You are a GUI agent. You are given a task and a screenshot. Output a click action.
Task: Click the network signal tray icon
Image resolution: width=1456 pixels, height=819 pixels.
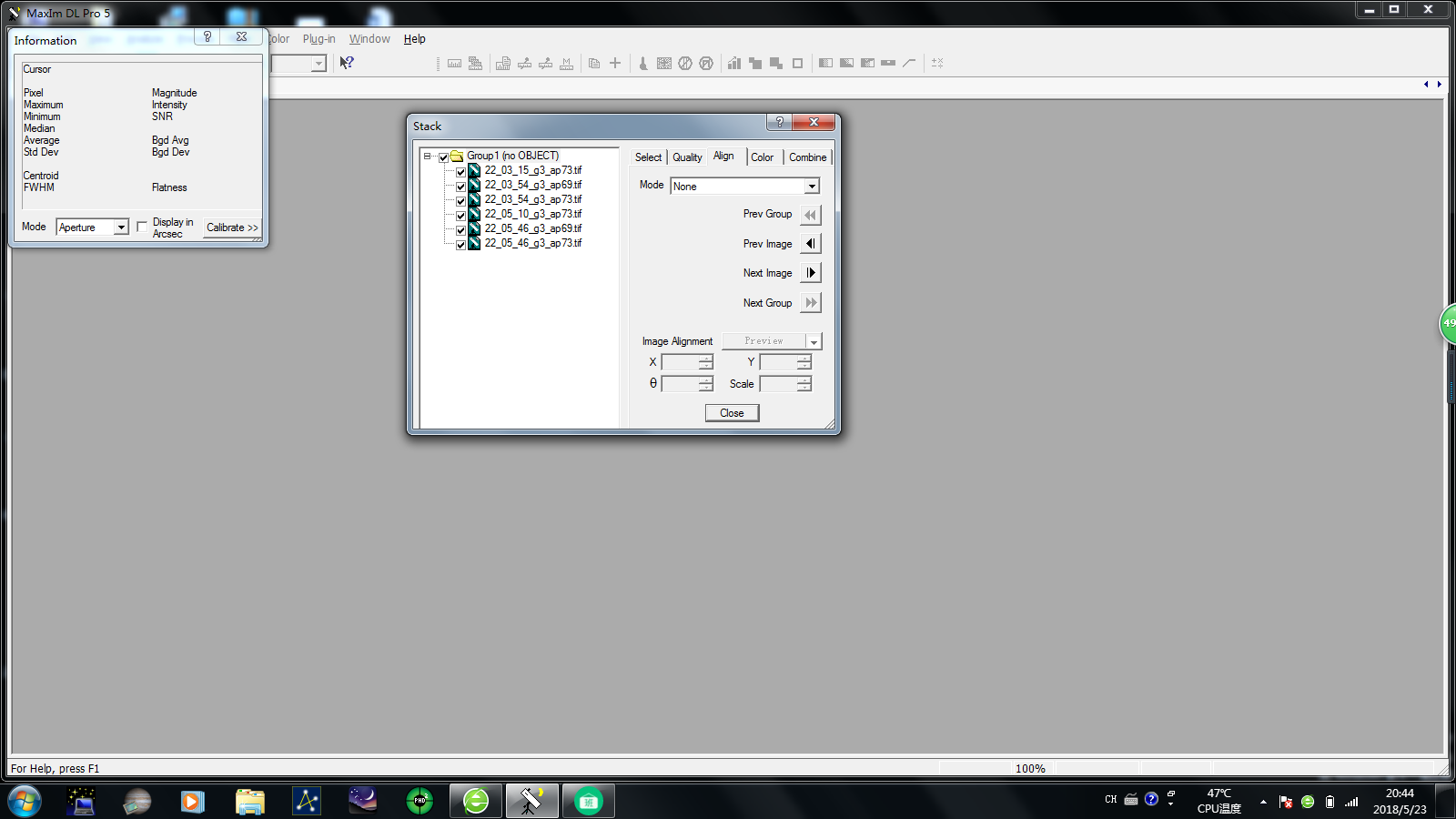1351,802
